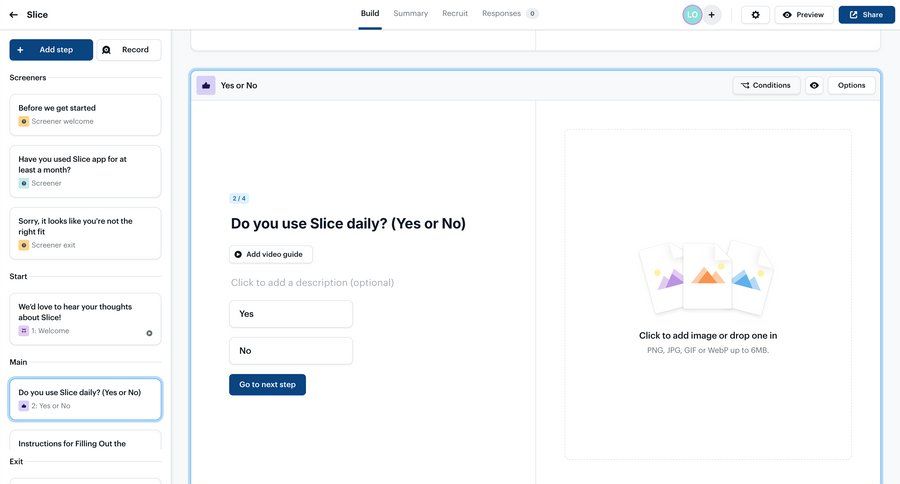
Task: Open settings gear in the top bar
Action: pos(755,15)
